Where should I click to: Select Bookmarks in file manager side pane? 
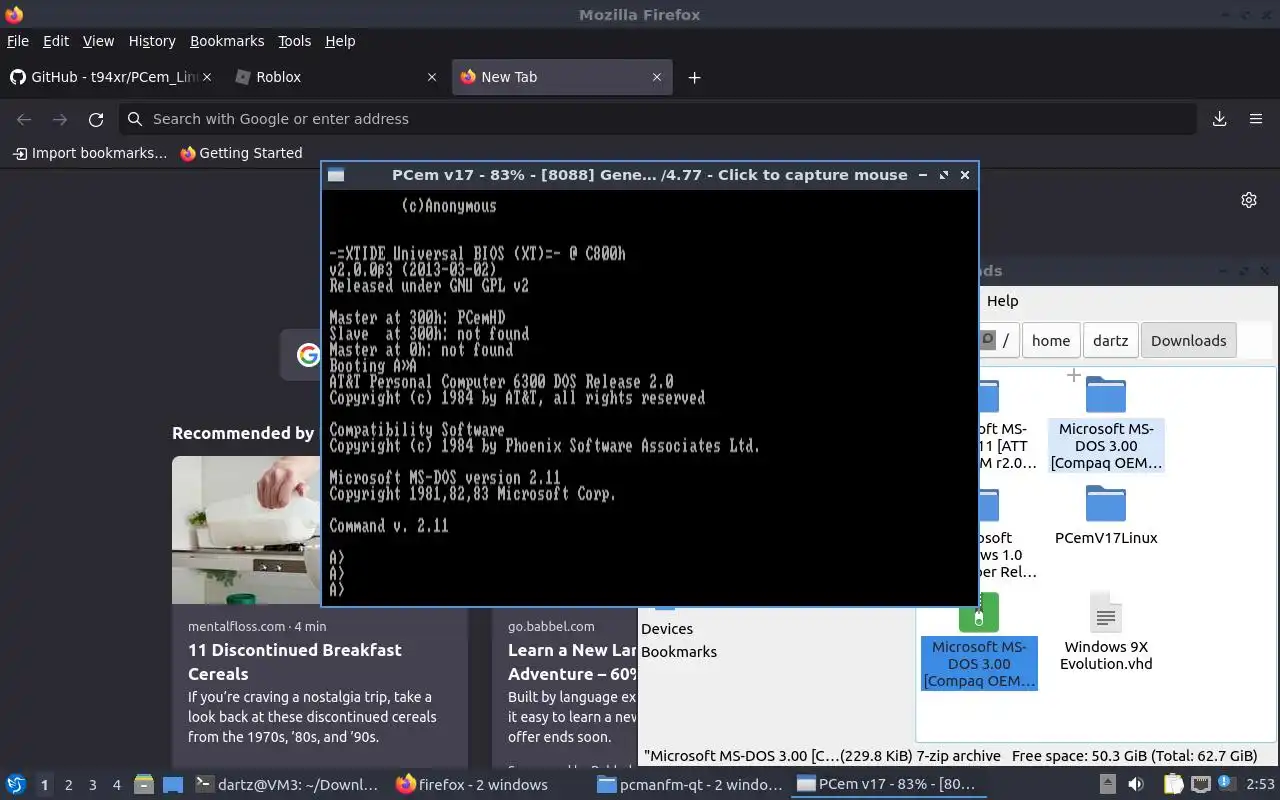click(679, 652)
